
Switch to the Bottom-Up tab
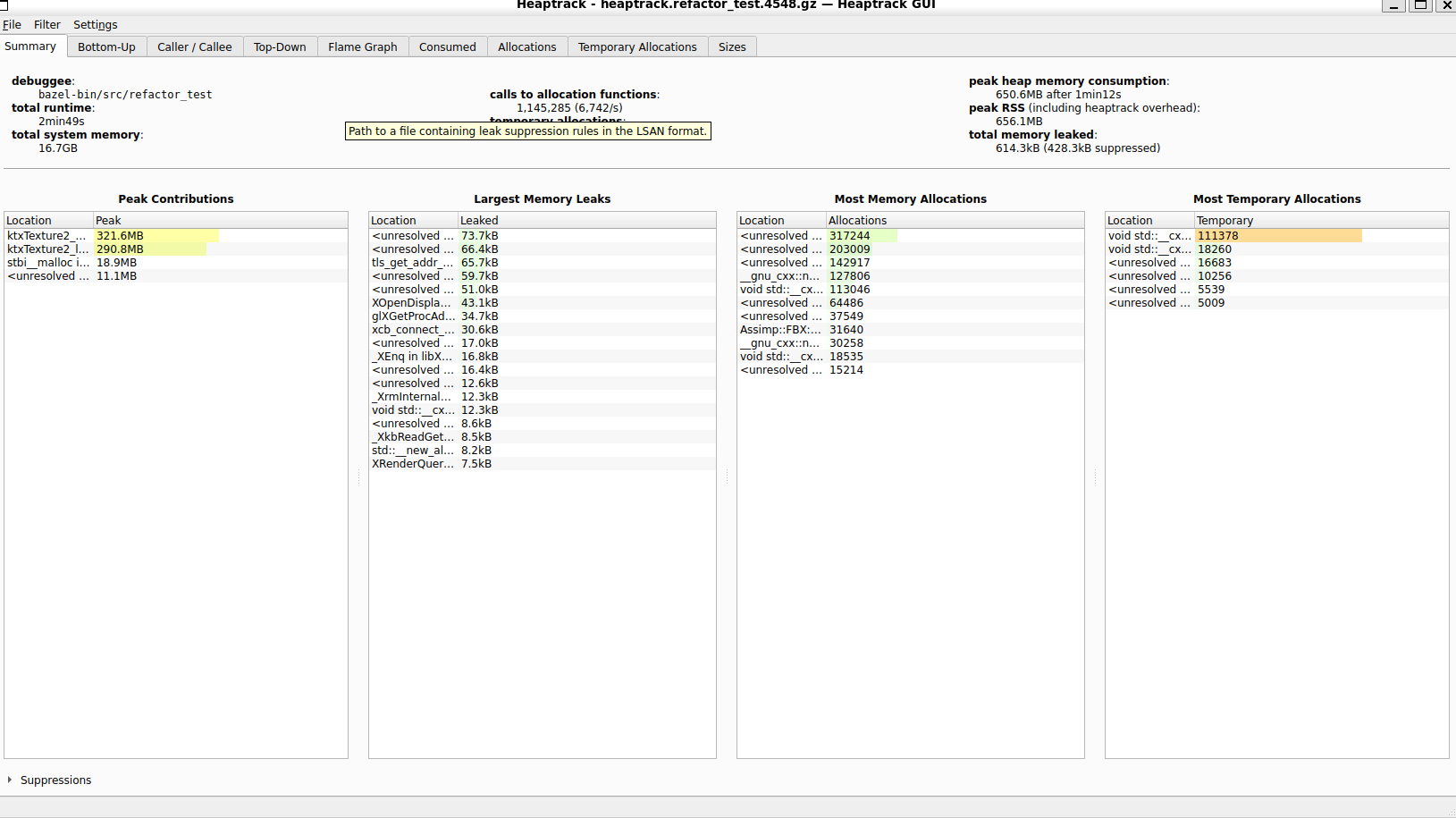tap(106, 47)
